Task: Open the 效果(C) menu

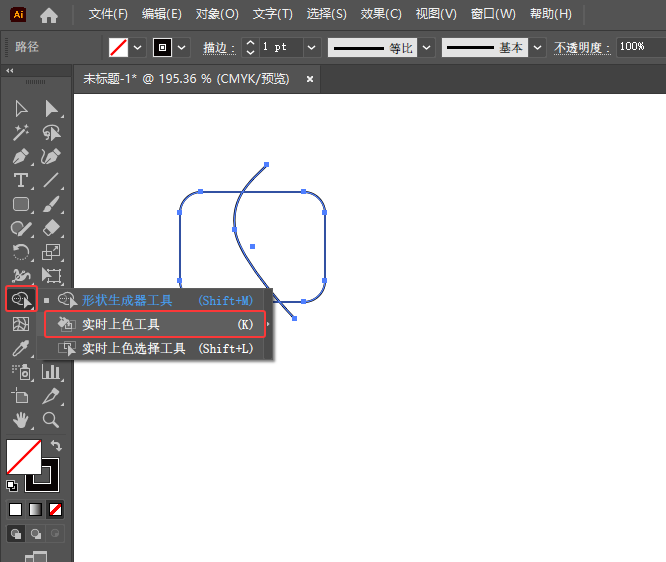Action: pyautogui.click(x=381, y=14)
